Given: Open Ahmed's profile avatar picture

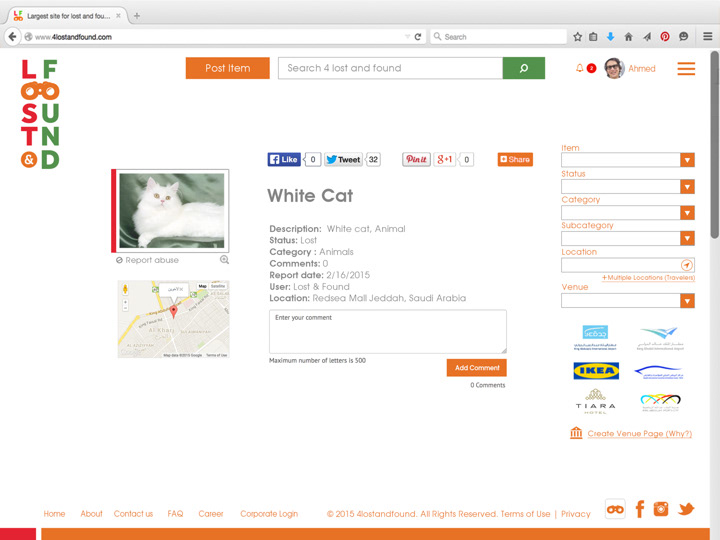Looking at the screenshot, I should pos(614,68).
